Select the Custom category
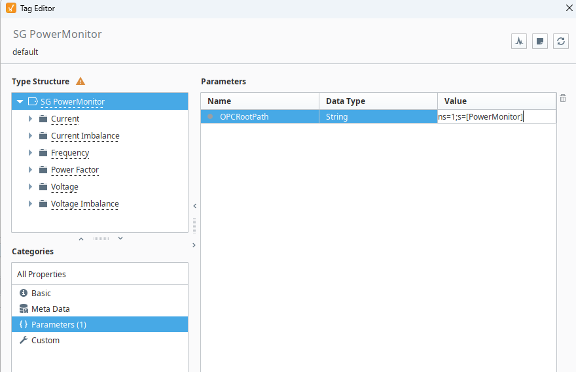Image resolution: width=576 pixels, height=372 pixels. 100,340
